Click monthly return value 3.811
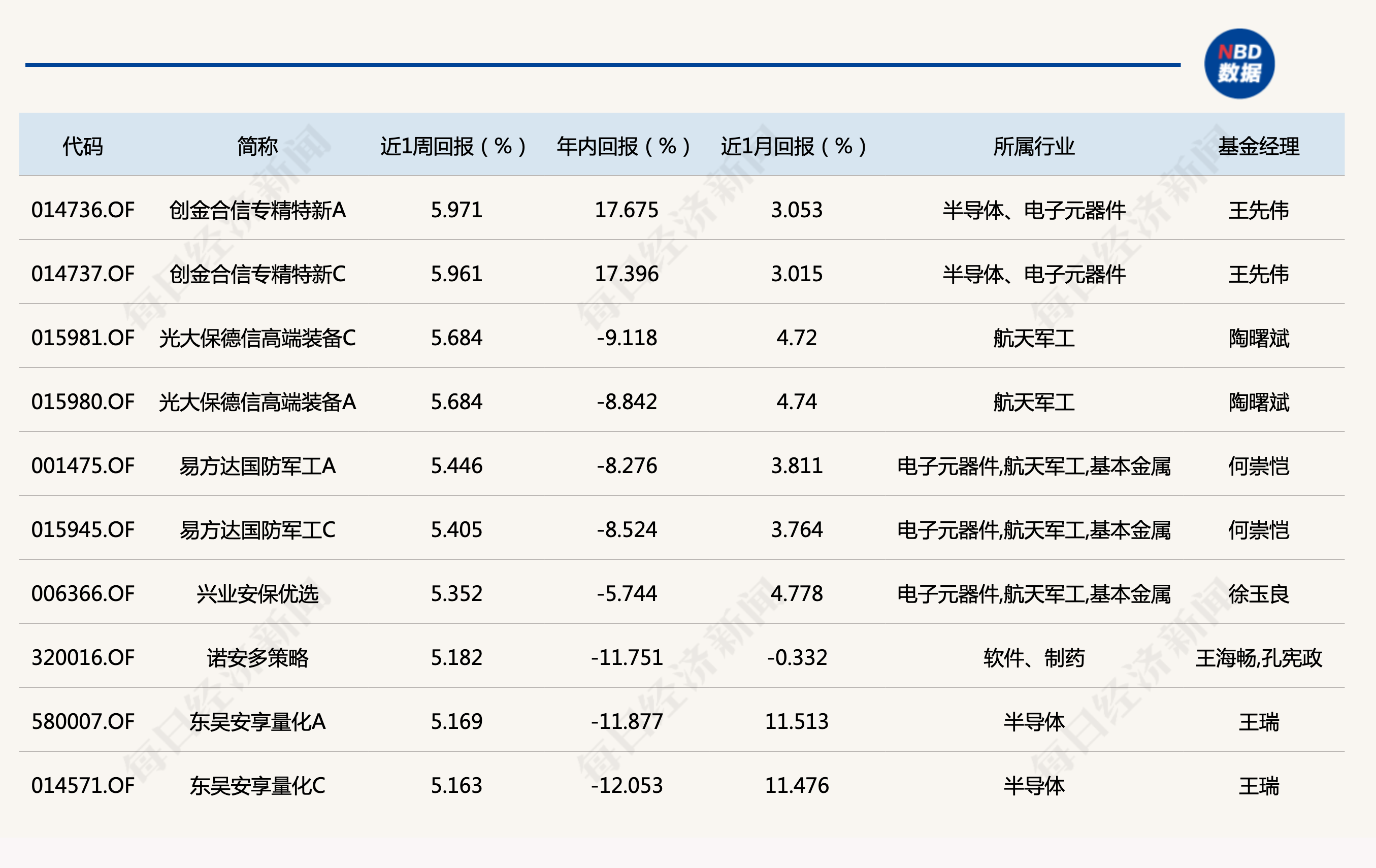This screenshot has width=1376, height=868. 797,465
